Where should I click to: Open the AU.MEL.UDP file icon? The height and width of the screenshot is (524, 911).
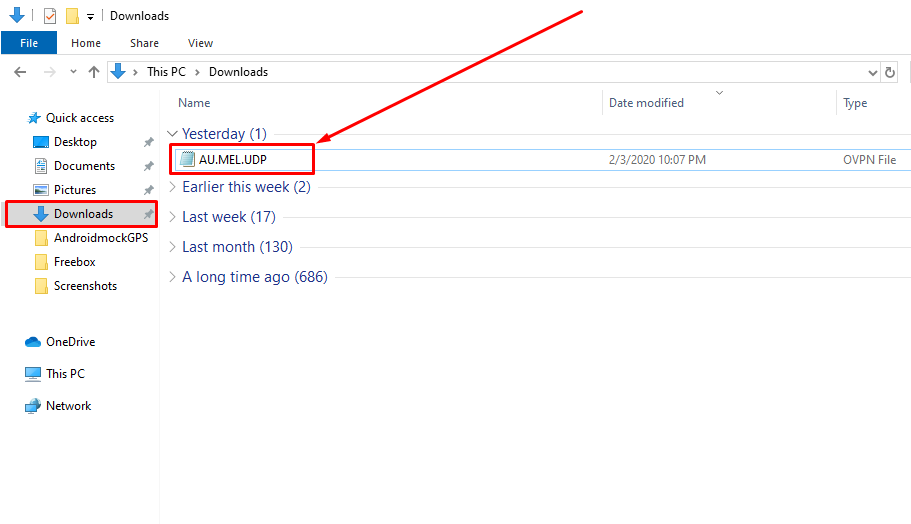pyautogui.click(x=187, y=160)
